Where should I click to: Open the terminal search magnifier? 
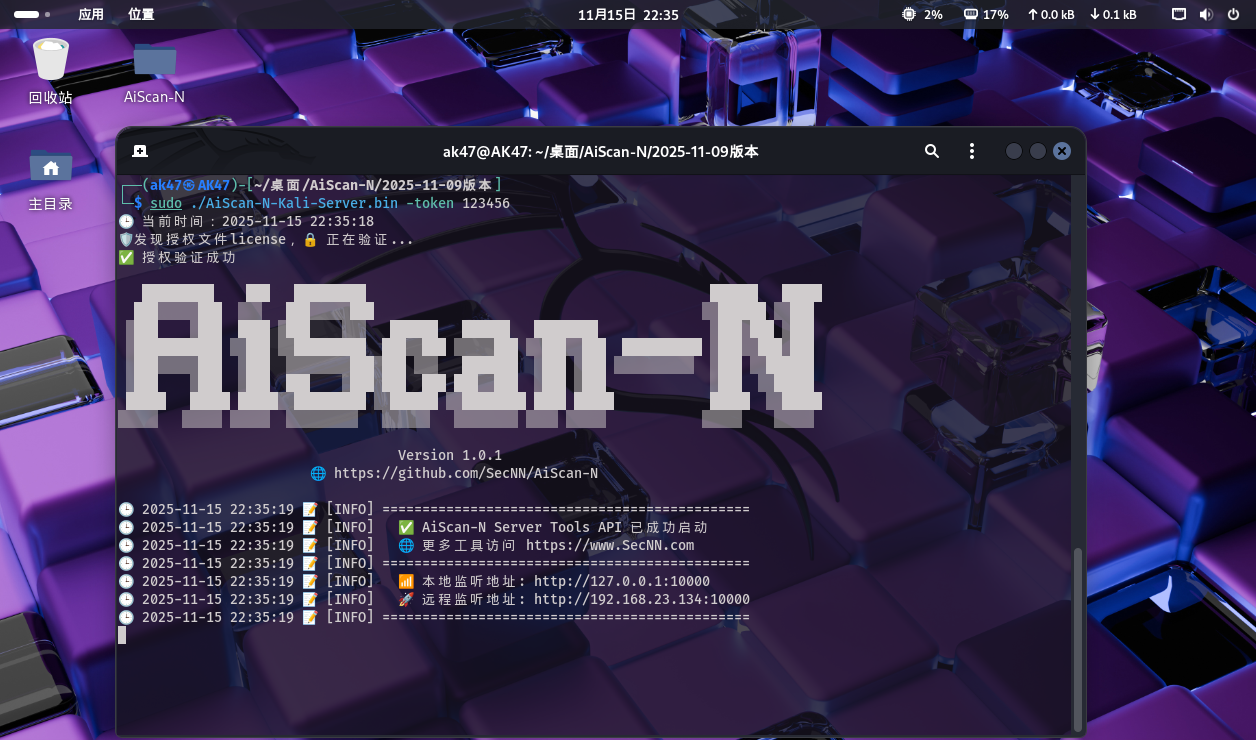pos(931,151)
